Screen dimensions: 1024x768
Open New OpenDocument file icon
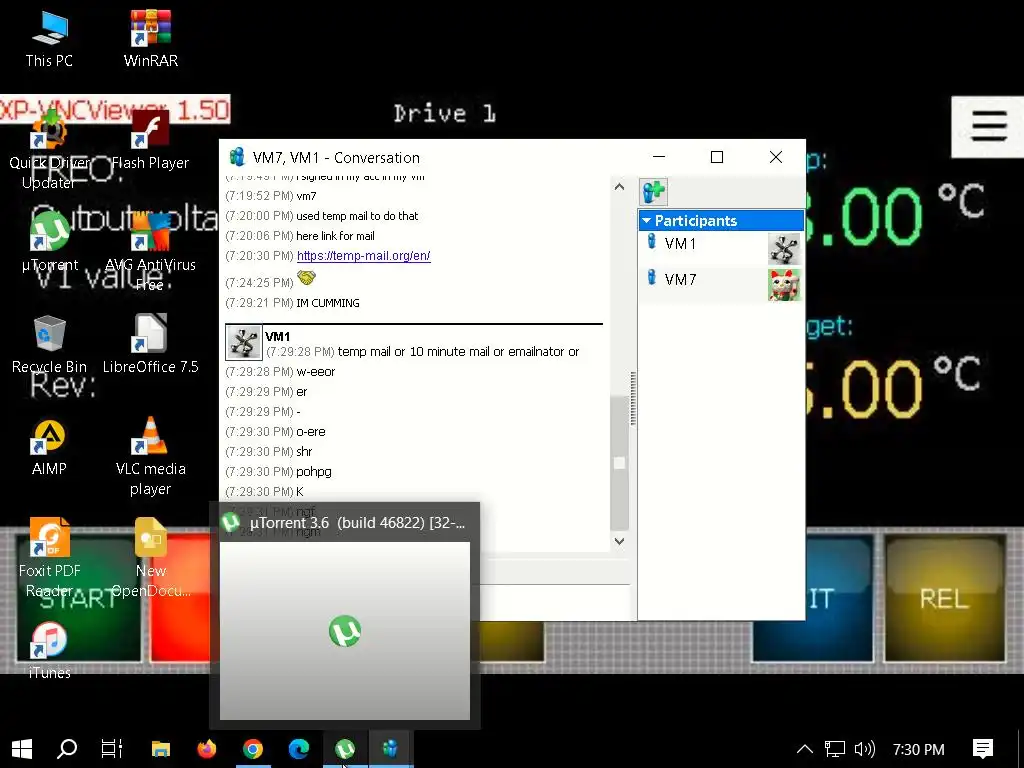pyautogui.click(x=151, y=558)
